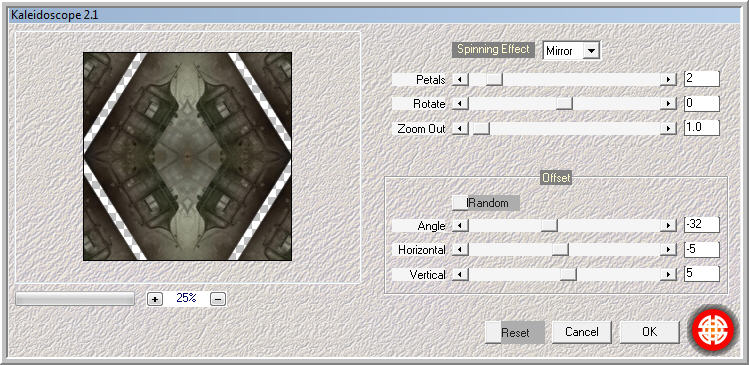
Task: Increase Angle with right arrow
Action: click(668, 225)
